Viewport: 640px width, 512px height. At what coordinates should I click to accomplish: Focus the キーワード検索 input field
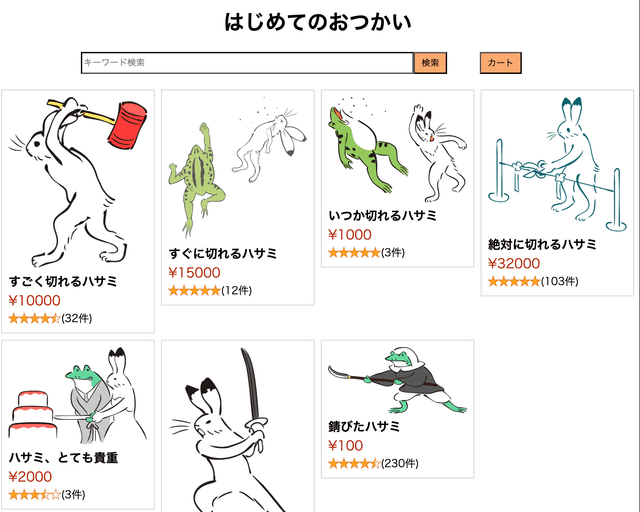click(x=247, y=63)
